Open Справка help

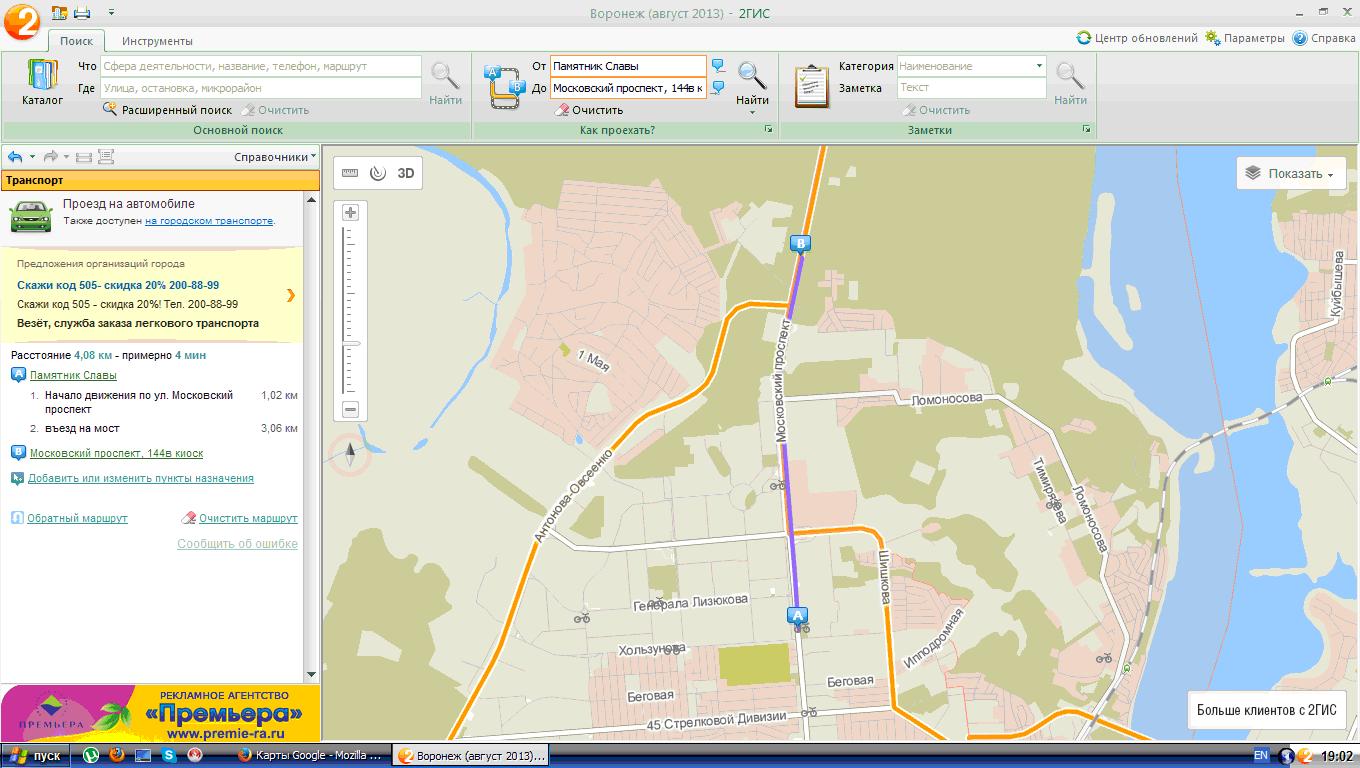point(1324,38)
